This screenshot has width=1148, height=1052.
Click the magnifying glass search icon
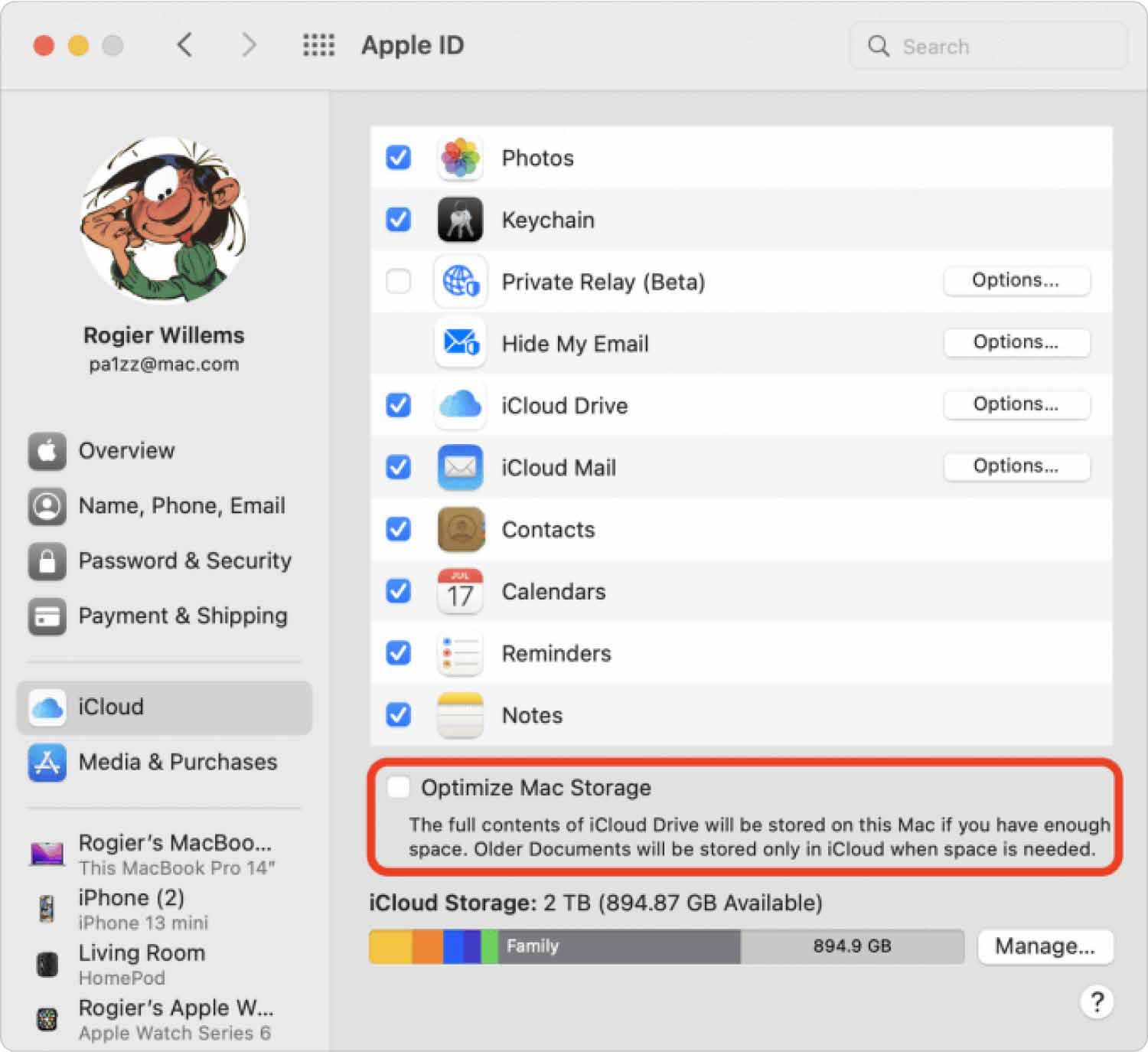pos(879,46)
